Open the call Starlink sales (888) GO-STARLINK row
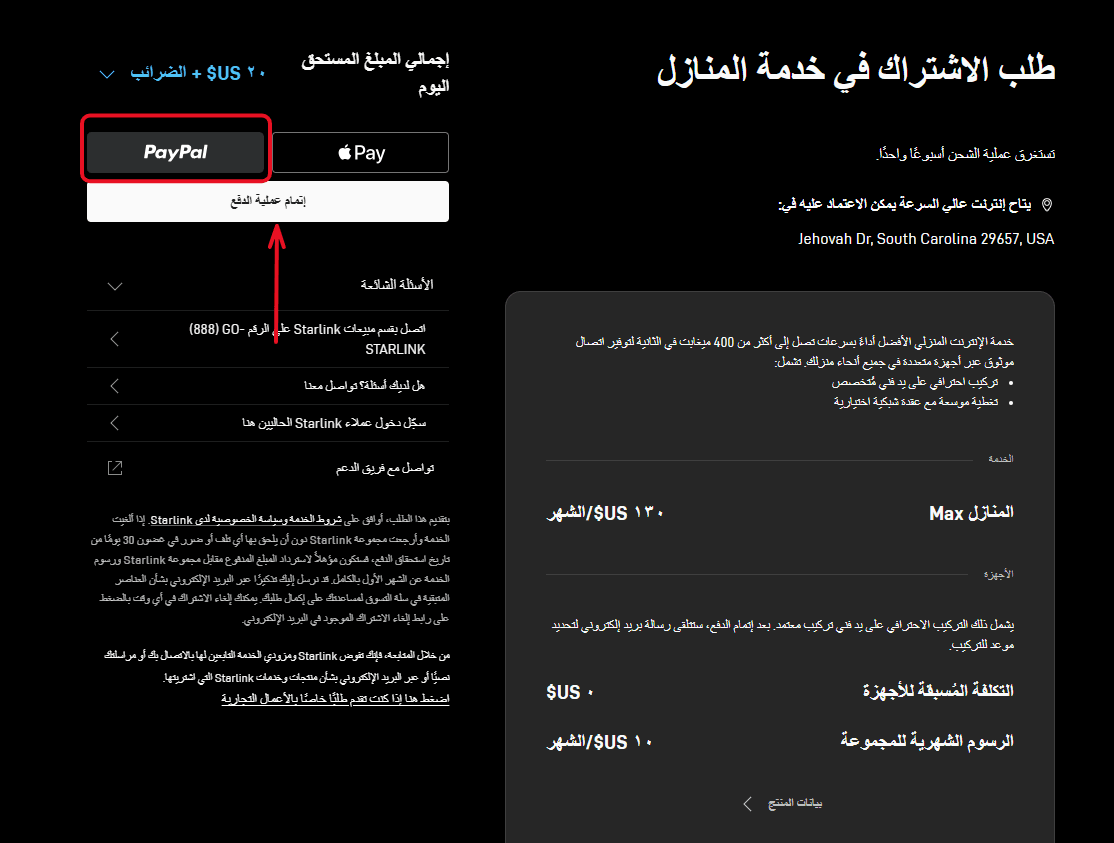This screenshot has height=843, width=1114. (268, 339)
